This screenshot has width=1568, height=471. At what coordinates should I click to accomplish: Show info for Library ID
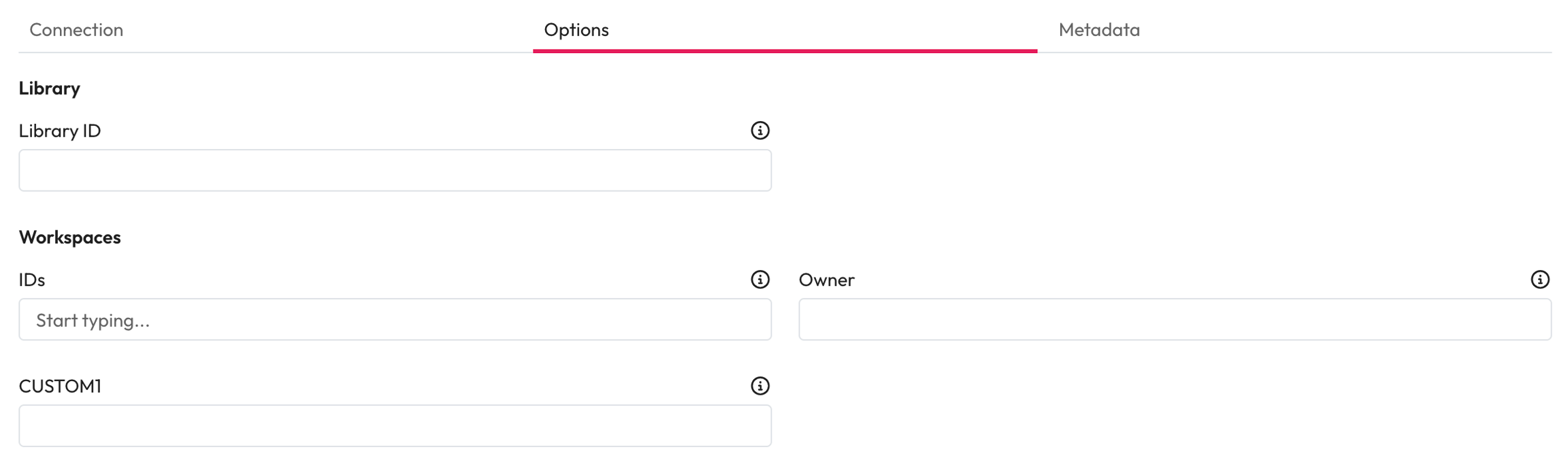click(x=759, y=130)
